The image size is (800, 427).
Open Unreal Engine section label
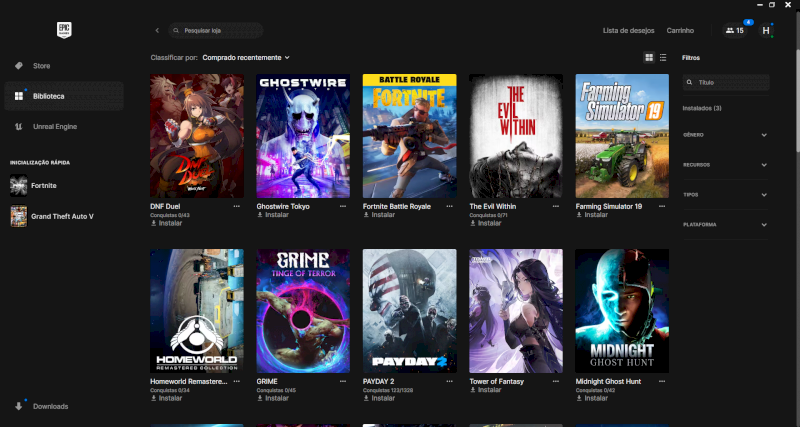click(55, 127)
